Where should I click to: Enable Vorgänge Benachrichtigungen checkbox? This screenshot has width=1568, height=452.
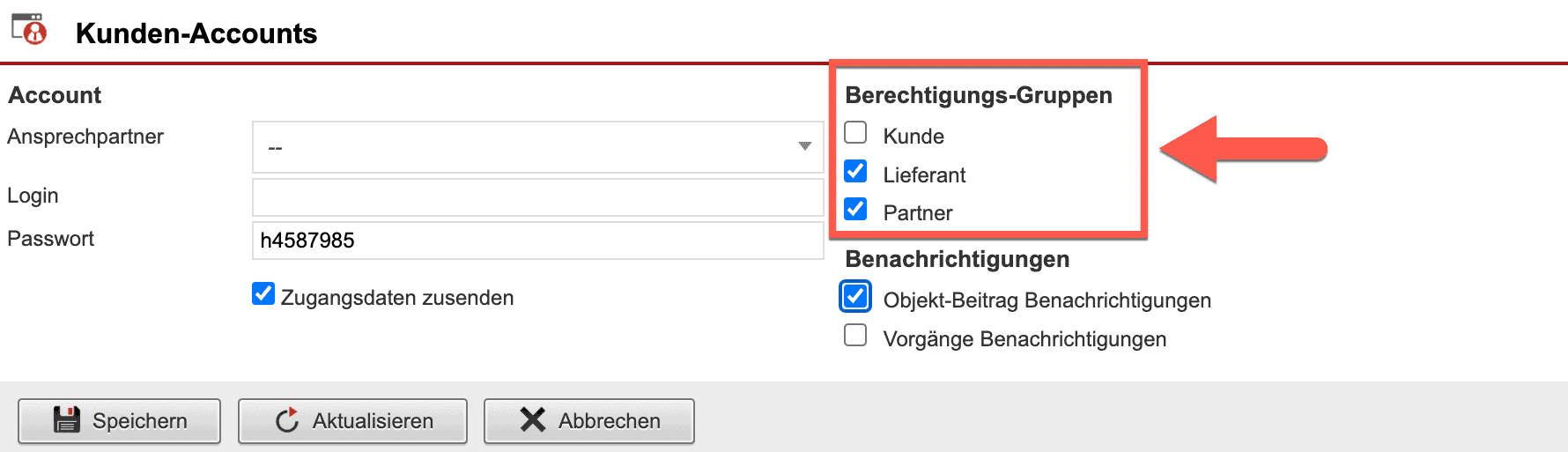pos(855,336)
